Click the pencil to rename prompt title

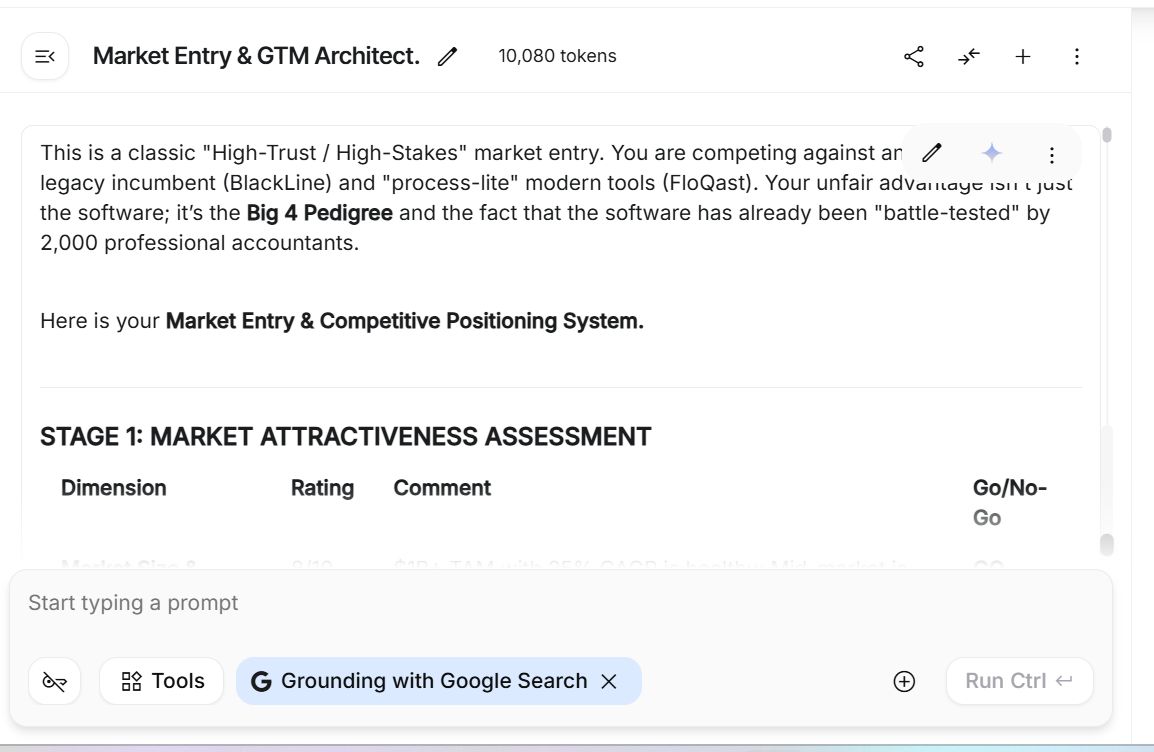pyautogui.click(x=447, y=57)
